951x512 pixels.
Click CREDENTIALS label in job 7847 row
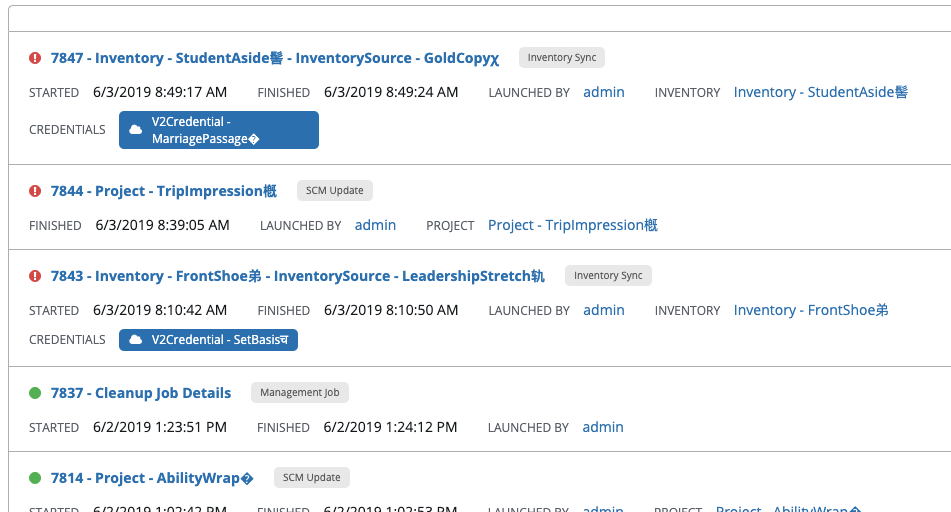point(67,130)
